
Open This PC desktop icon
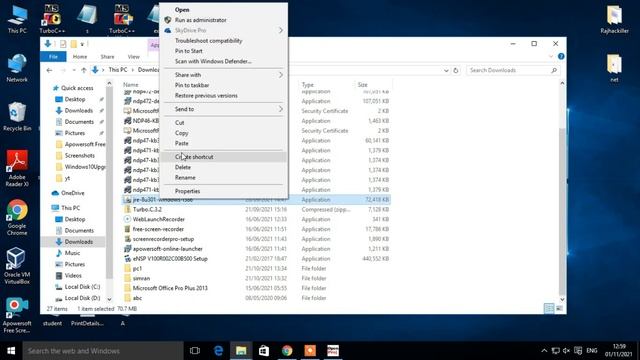point(17,20)
